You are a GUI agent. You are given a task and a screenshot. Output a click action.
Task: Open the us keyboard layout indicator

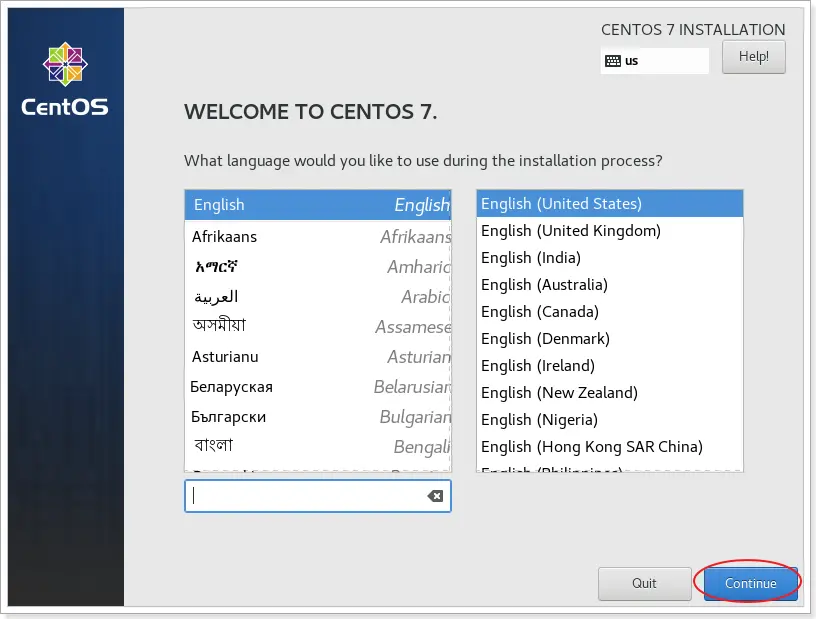click(x=655, y=61)
